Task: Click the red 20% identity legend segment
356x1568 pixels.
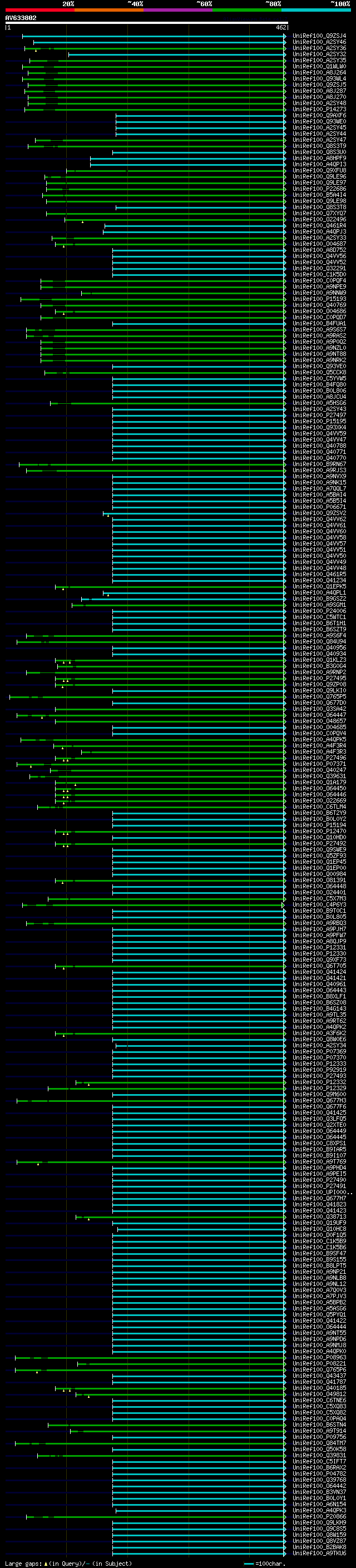Action: [x=39, y=10]
